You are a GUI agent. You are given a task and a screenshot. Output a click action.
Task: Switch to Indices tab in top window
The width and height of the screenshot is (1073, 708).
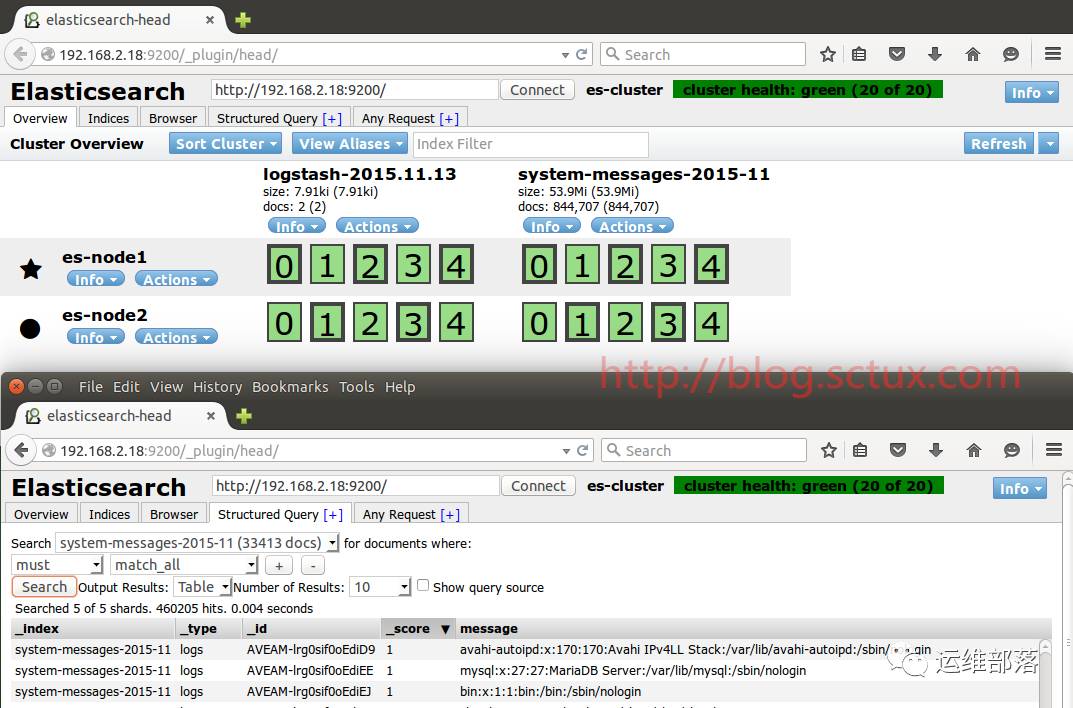tap(108, 118)
